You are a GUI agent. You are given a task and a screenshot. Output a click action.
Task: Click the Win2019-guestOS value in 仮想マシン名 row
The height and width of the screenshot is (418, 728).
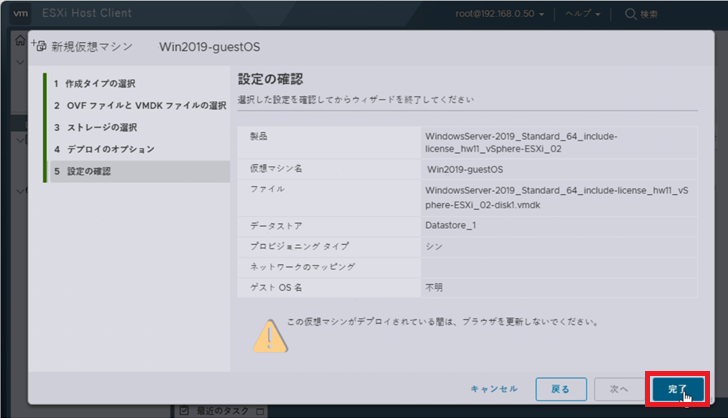465,170
